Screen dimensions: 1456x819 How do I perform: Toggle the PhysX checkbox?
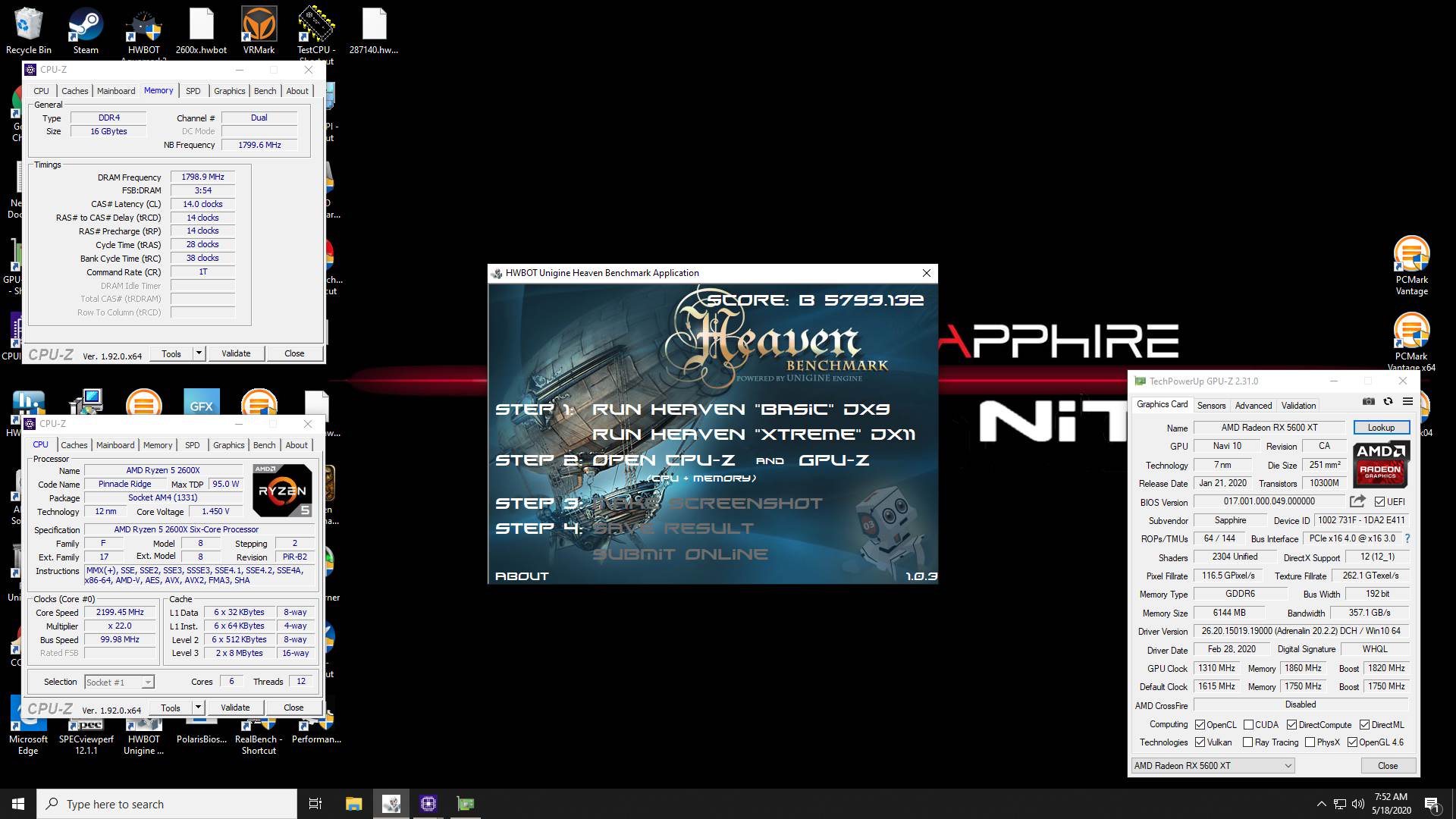point(1310,742)
